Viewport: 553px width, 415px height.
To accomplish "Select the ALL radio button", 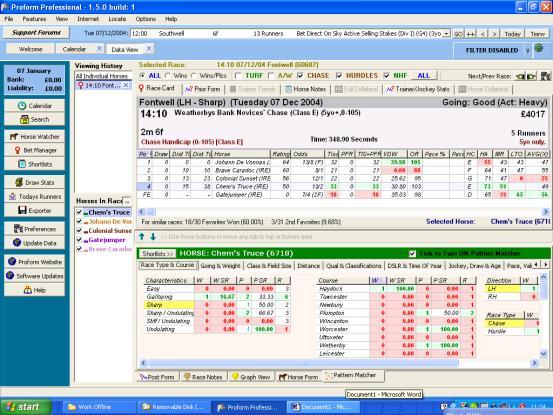I will (x=142, y=75).
